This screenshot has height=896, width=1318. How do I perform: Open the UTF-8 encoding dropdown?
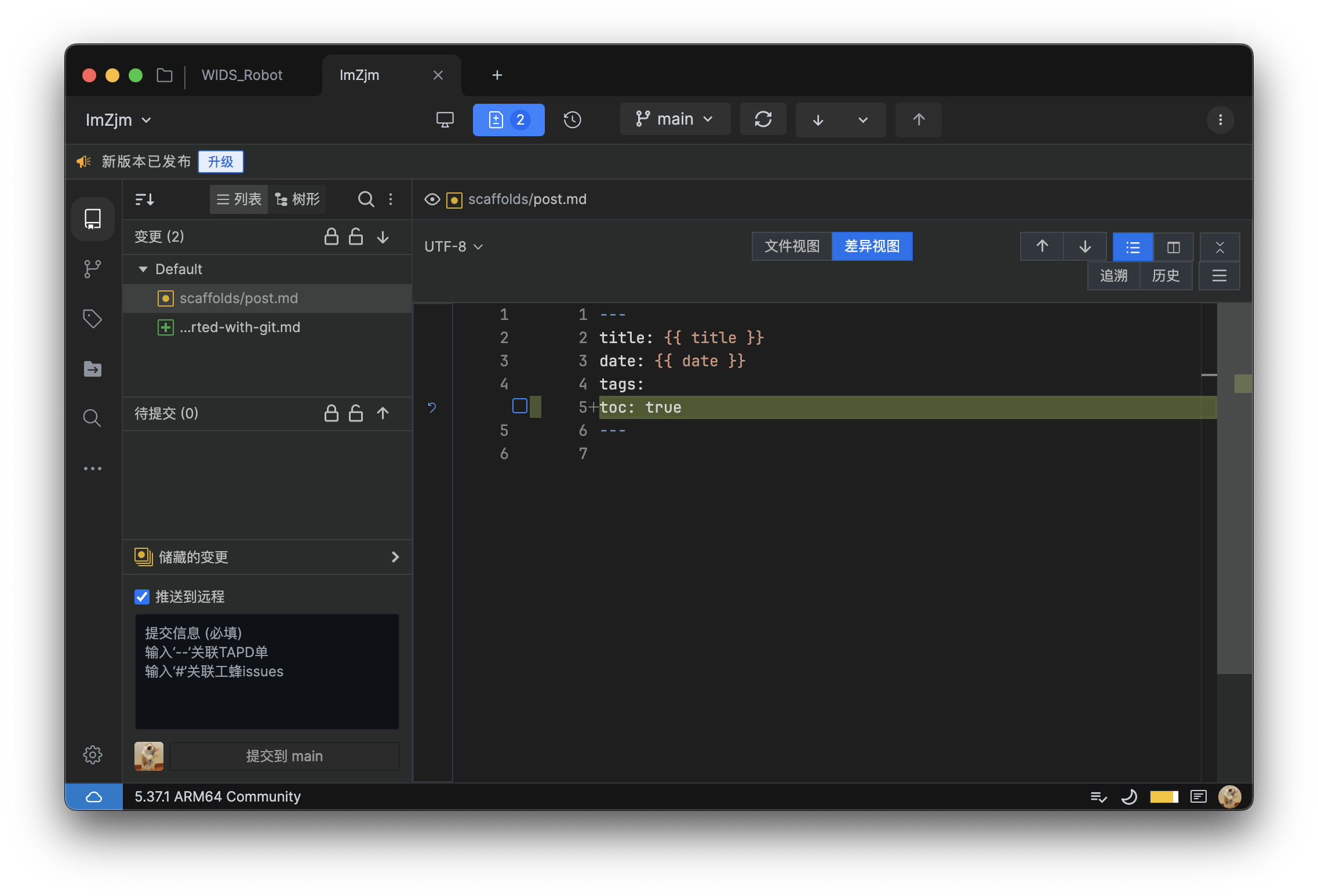(x=453, y=247)
